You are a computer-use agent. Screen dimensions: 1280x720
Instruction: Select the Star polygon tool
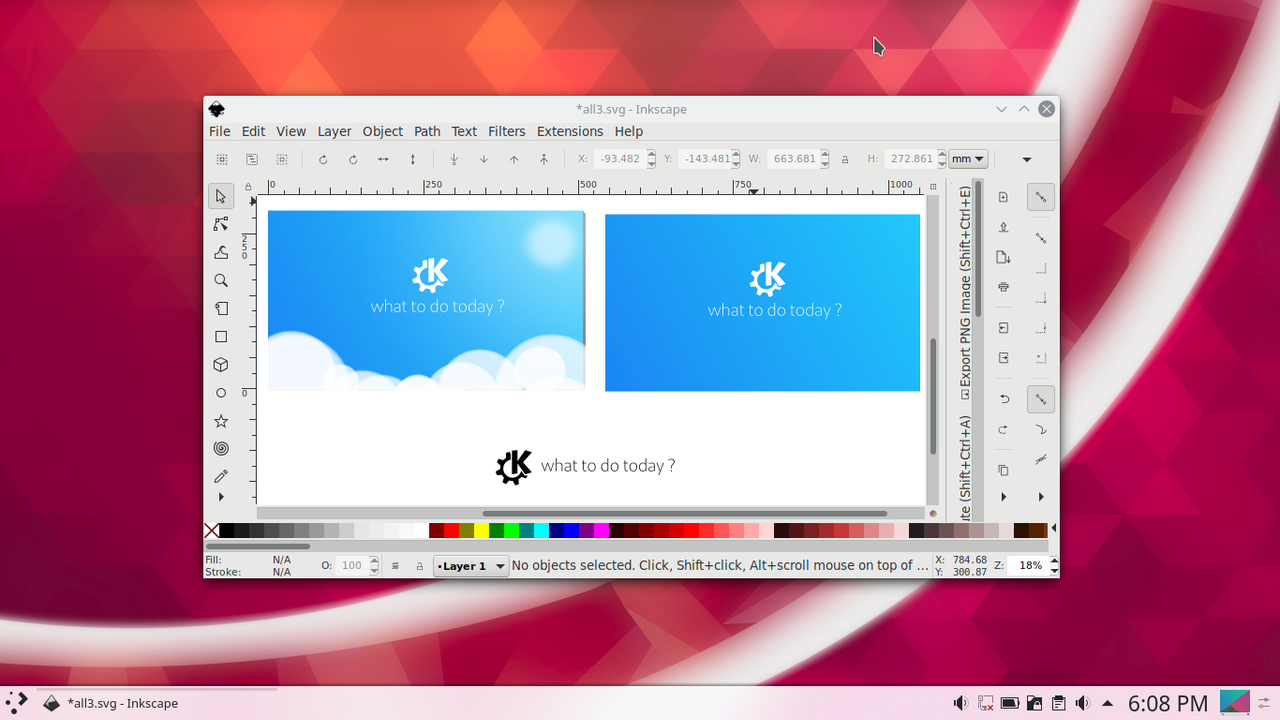coord(221,421)
